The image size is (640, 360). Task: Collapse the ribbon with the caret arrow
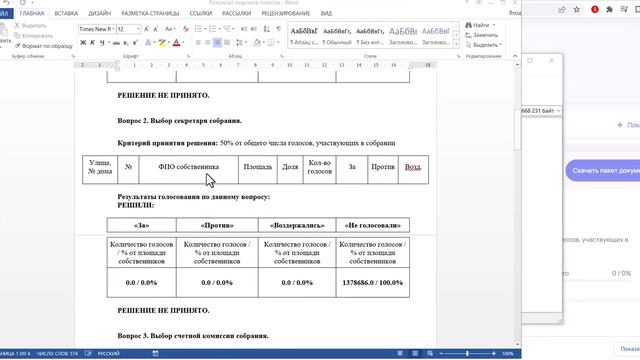(x=515, y=56)
